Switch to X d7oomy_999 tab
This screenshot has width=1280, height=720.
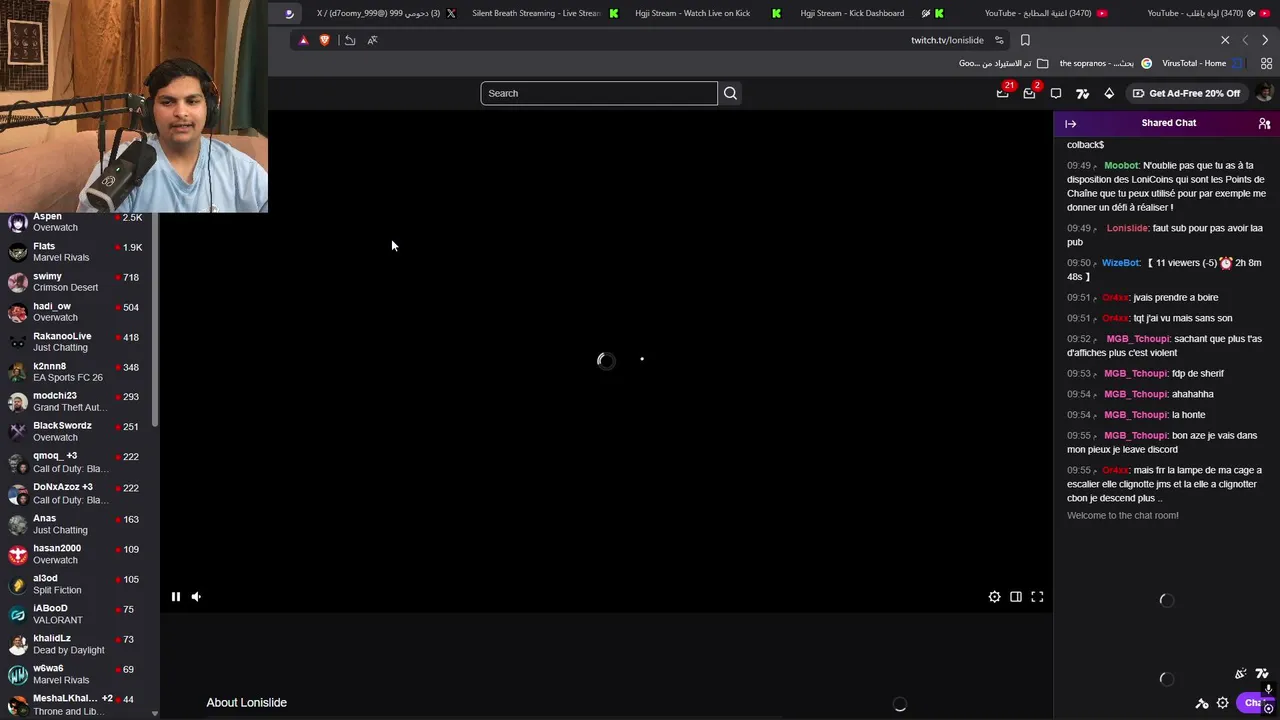coord(385,13)
